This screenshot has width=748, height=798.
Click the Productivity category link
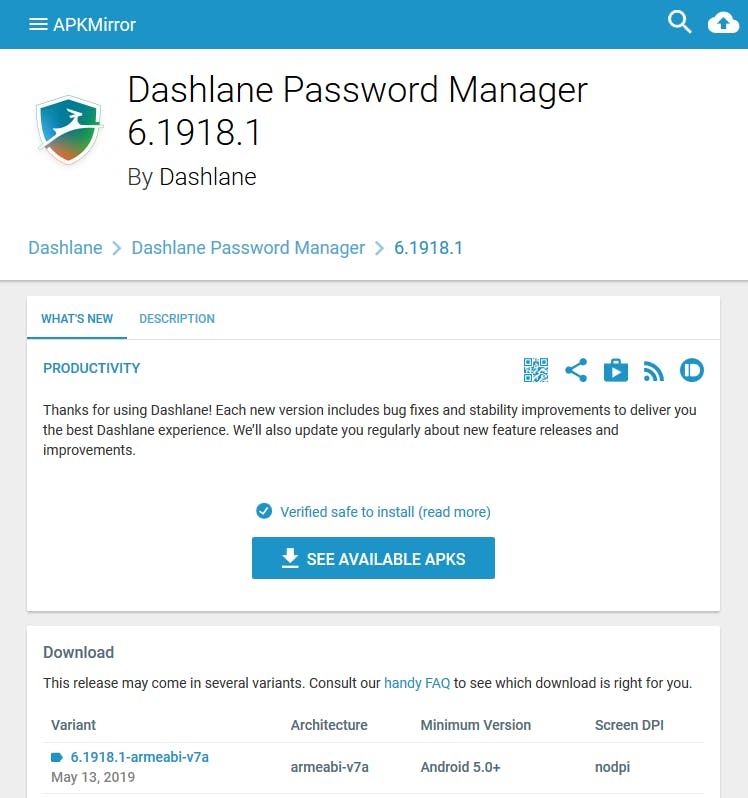click(x=92, y=368)
